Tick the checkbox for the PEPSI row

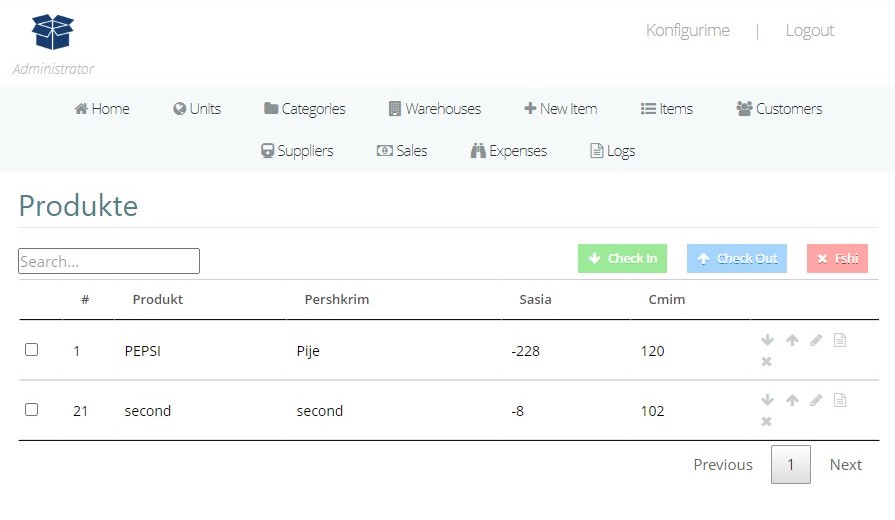[x=32, y=350]
